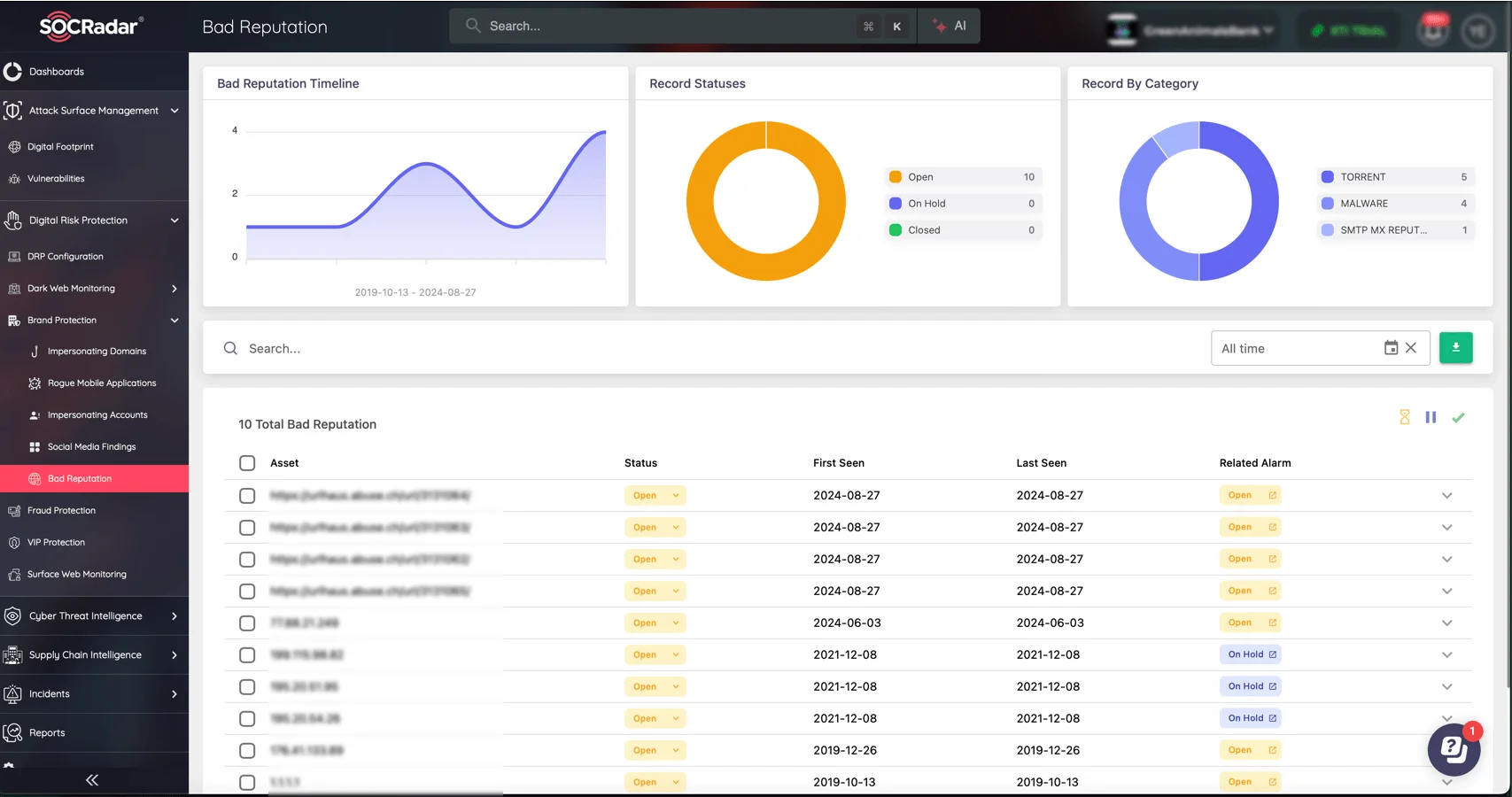Click the command key shortcut icon
Image resolution: width=1512 pixels, height=797 pixels.
point(869,27)
